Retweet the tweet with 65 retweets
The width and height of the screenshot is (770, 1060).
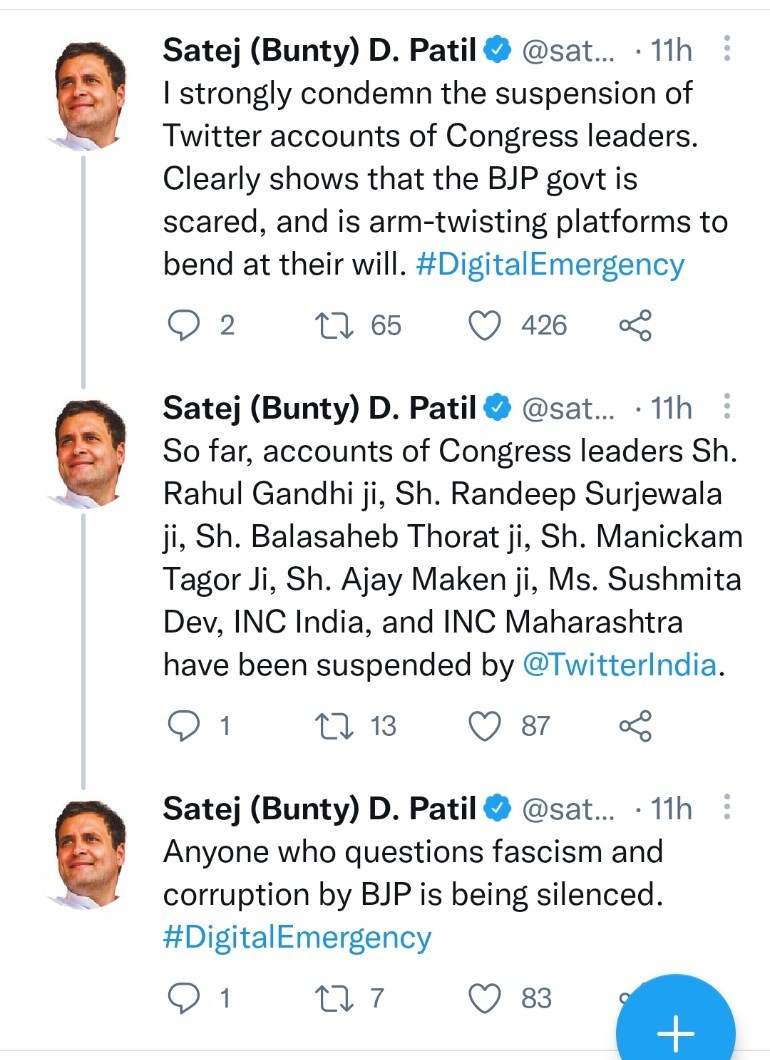click(327, 325)
